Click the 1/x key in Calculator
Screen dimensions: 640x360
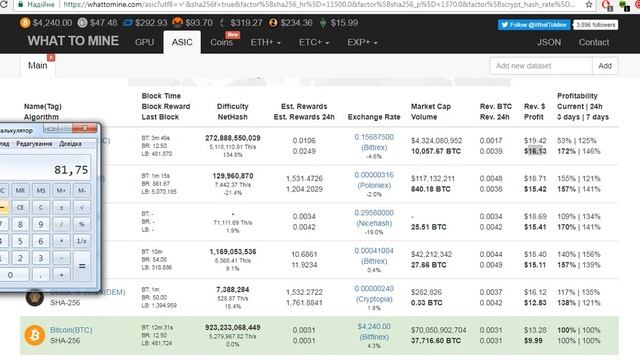(x=82, y=241)
